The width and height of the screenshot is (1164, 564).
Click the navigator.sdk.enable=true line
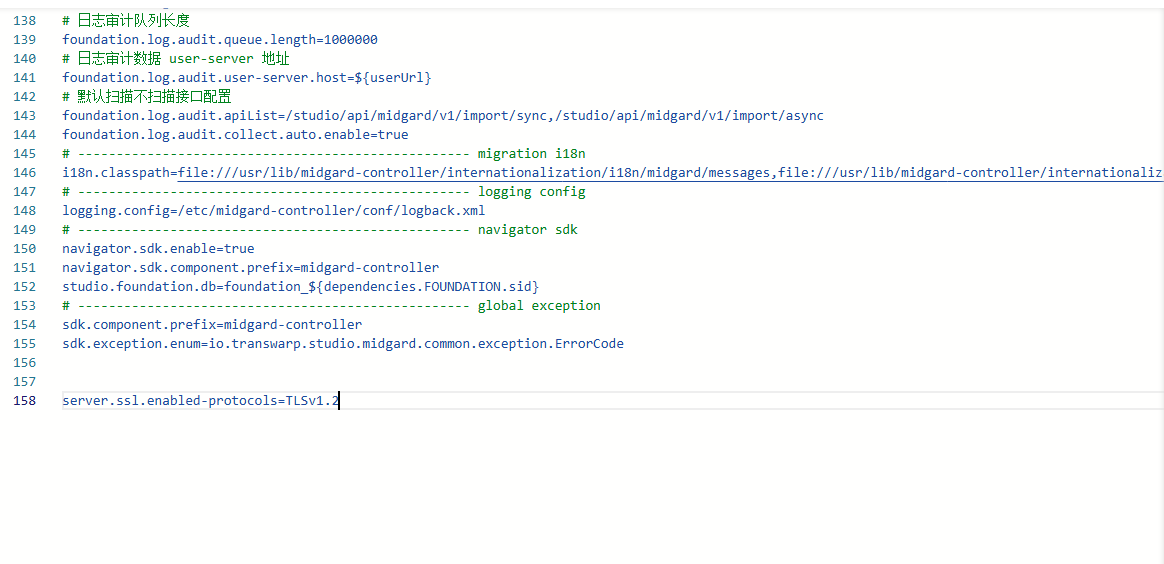tap(158, 249)
